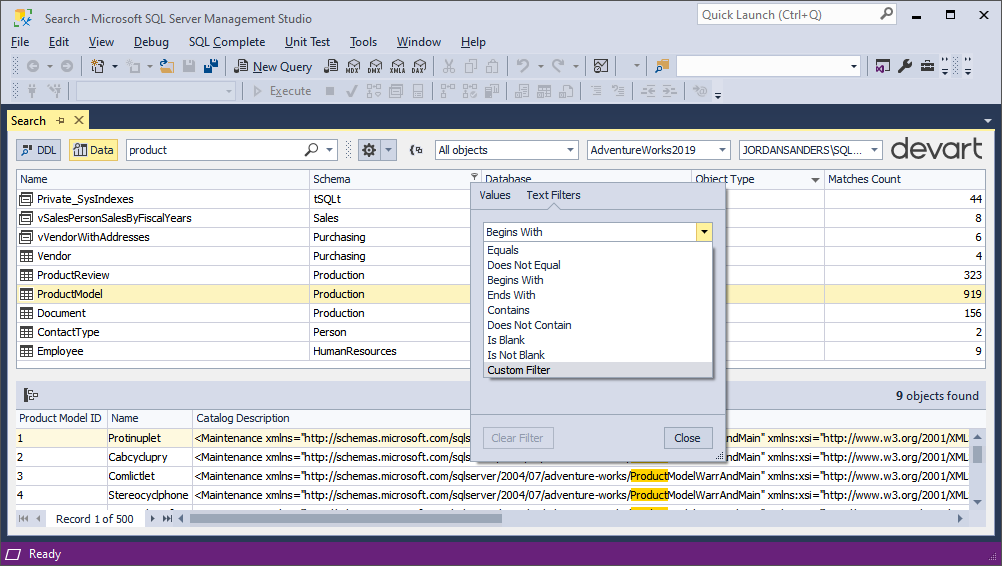Select Custom Filter option
1002x566 pixels.
[x=597, y=371]
